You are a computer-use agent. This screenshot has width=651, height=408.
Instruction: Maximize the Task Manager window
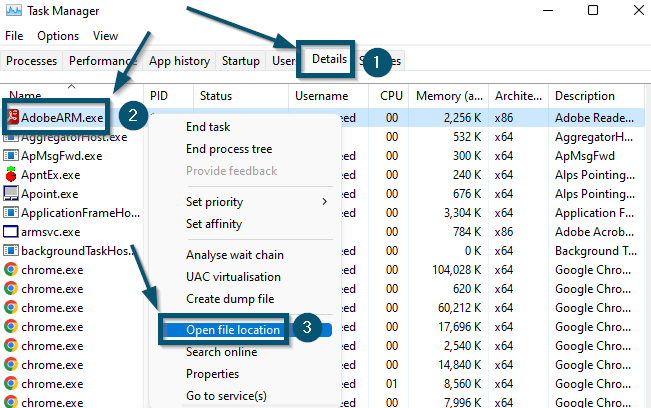click(593, 10)
